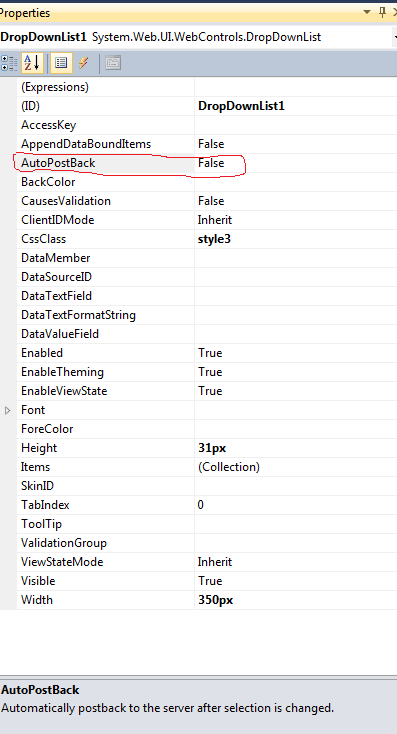Image resolution: width=397 pixels, height=734 pixels.
Task: Click the BackColor value field
Action: (296, 182)
